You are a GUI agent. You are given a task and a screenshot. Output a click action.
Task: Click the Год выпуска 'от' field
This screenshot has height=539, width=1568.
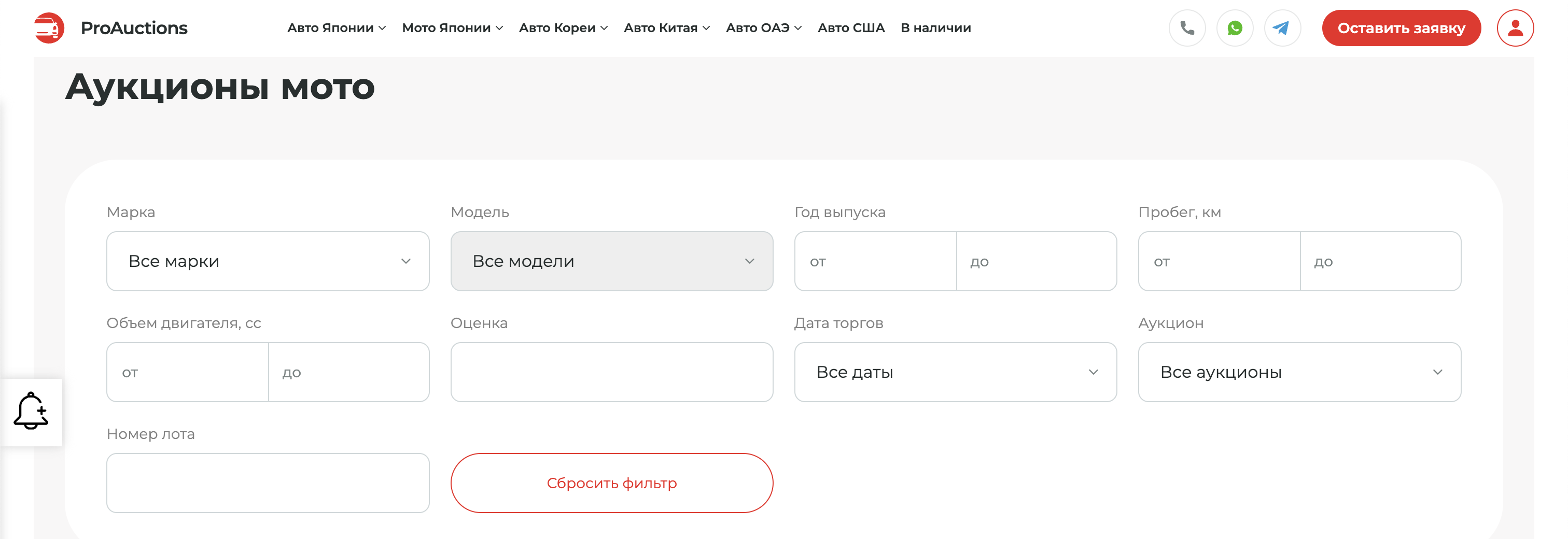875,261
